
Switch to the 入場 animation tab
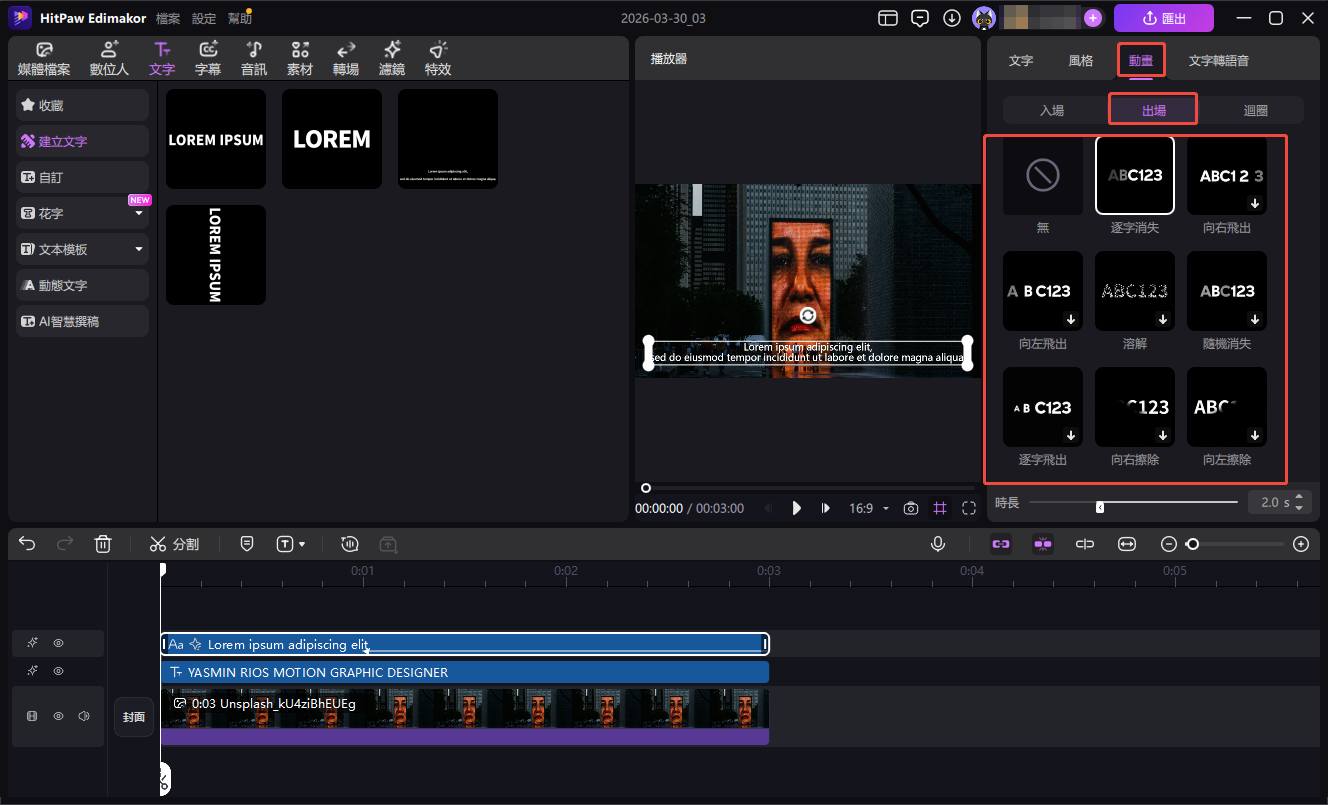click(1052, 110)
